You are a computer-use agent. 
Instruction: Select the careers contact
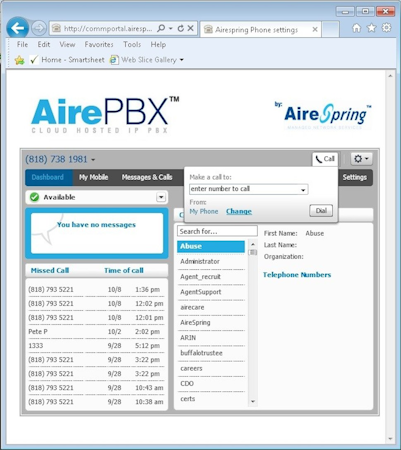click(211, 368)
